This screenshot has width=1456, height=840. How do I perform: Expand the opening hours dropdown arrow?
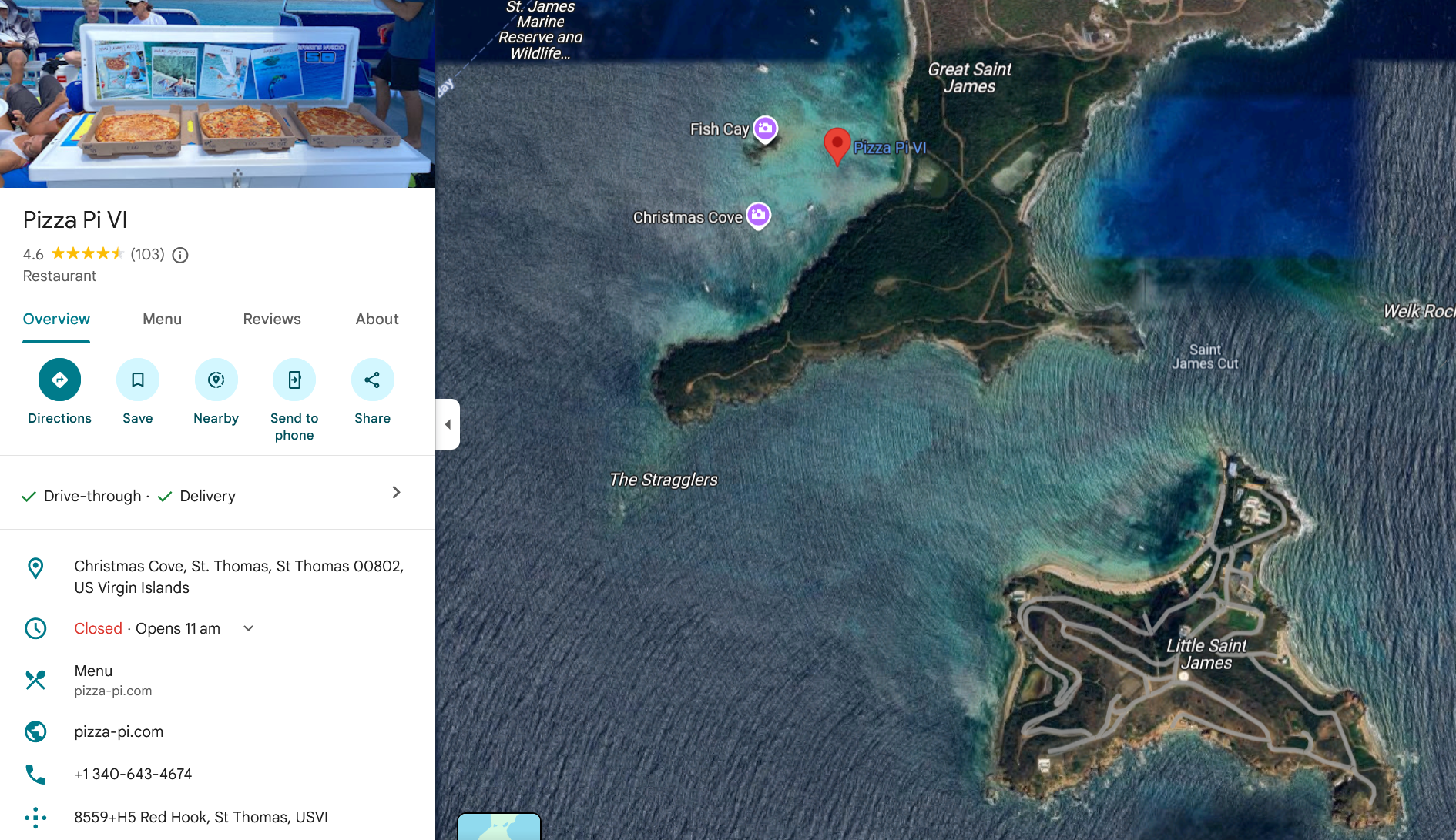(x=249, y=628)
